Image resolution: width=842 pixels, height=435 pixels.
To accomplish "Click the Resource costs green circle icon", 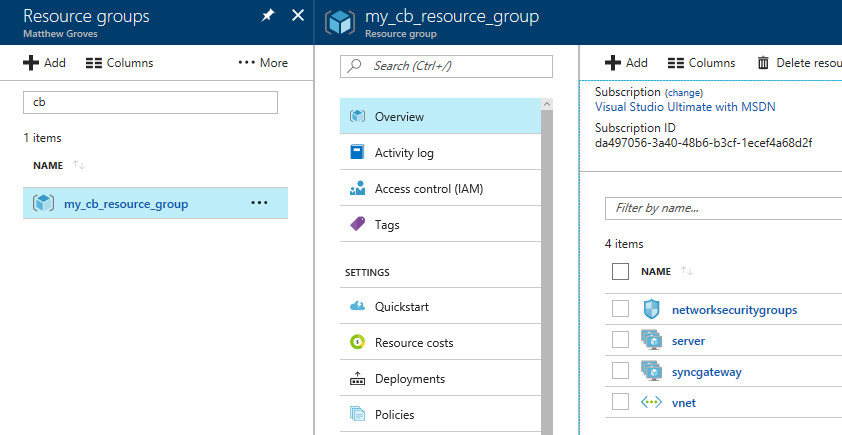I will tap(357, 342).
